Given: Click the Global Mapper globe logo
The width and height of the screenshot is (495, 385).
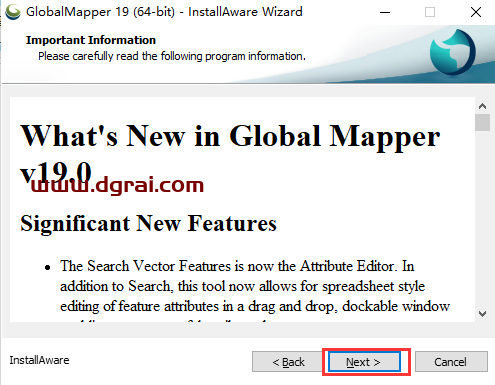Looking at the screenshot, I should point(453,52).
